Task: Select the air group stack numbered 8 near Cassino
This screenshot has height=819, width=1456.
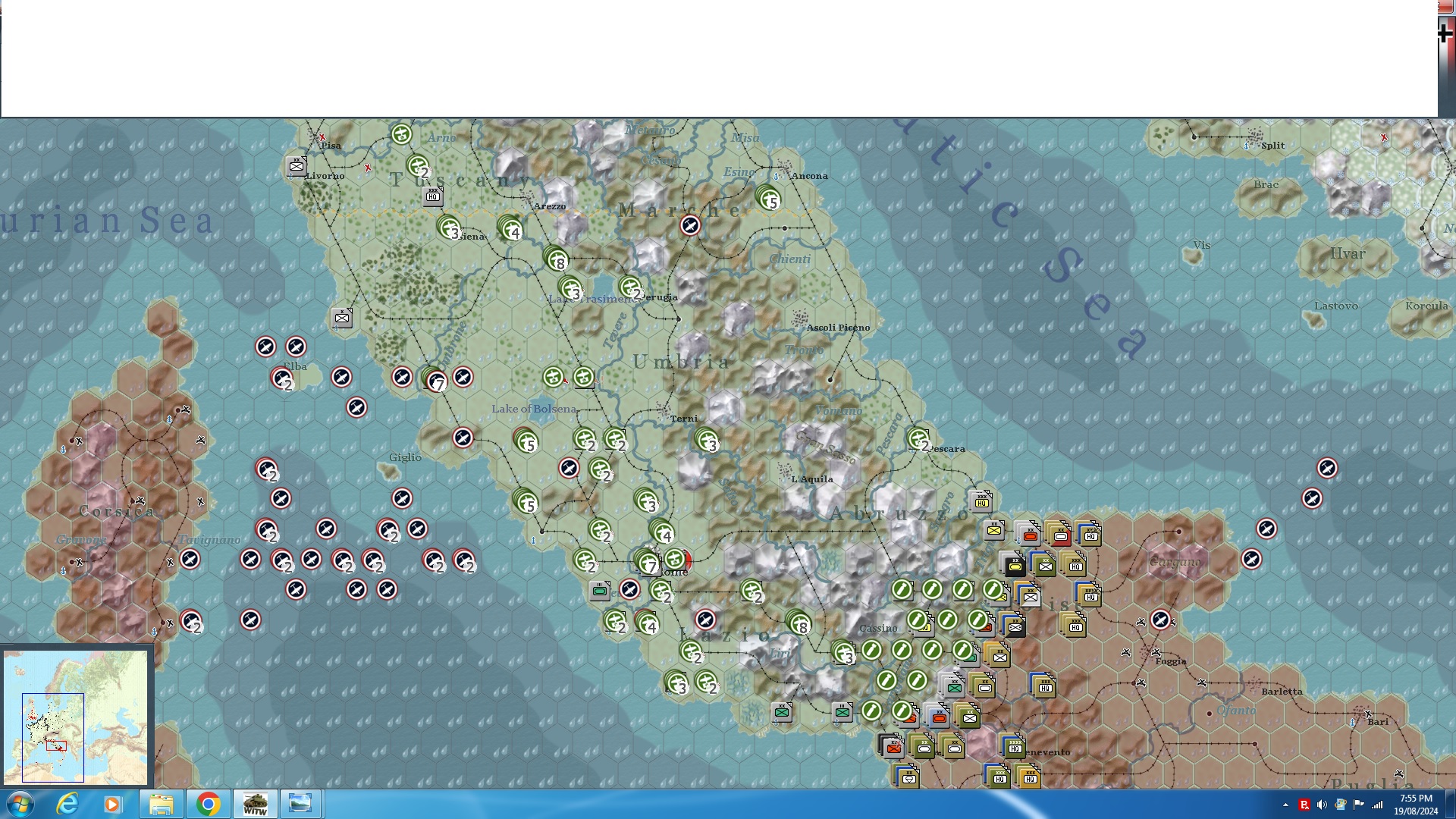Action: pos(799,623)
